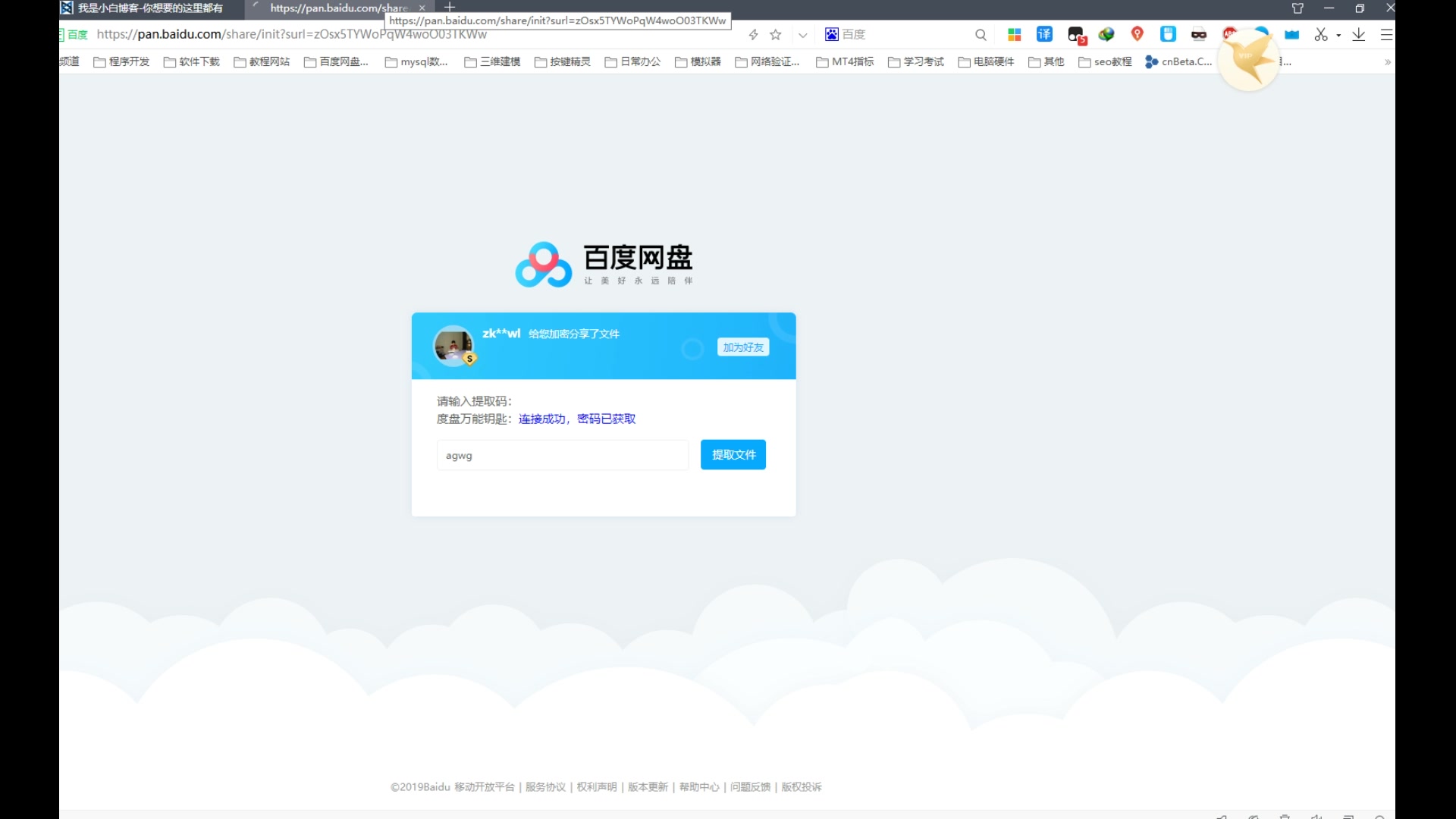1456x819 pixels.
Task: Show more bookmarks with the chevron
Action: pos(1387,62)
